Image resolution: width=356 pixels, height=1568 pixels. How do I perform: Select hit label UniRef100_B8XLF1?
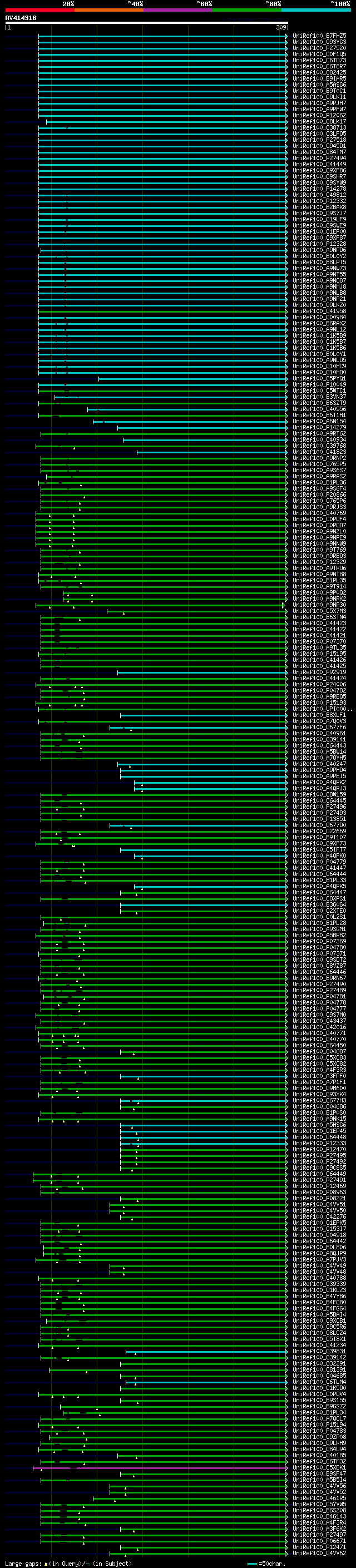[319, 715]
